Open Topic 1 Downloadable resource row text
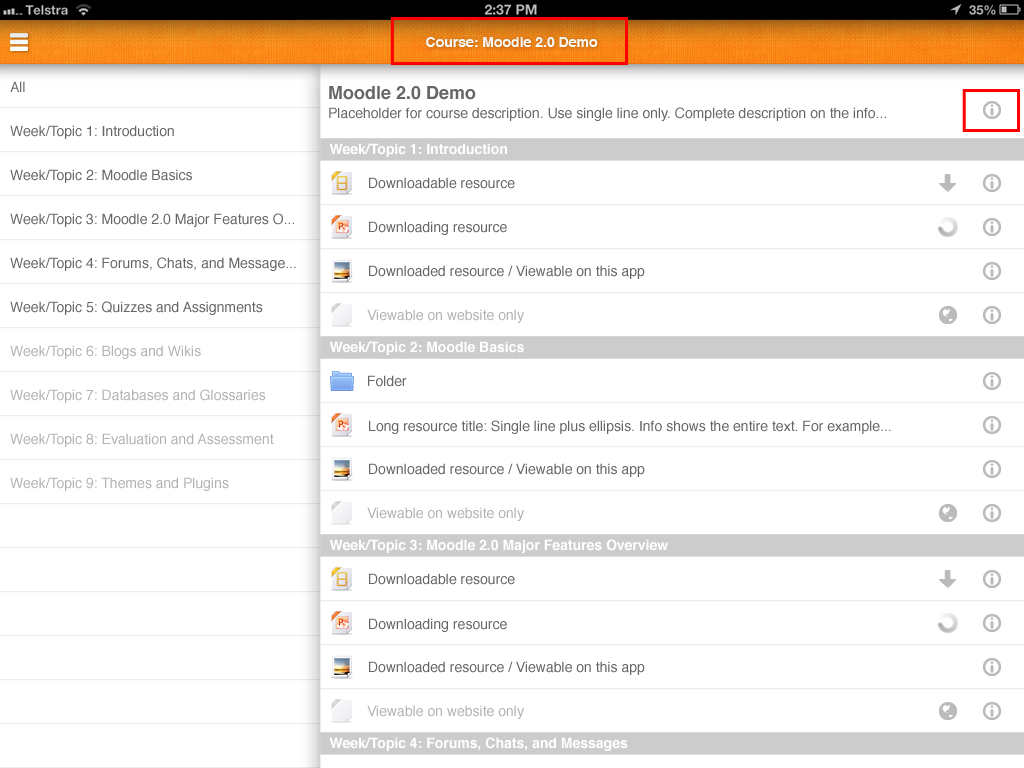The height and width of the screenshot is (768, 1024). click(441, 183)
